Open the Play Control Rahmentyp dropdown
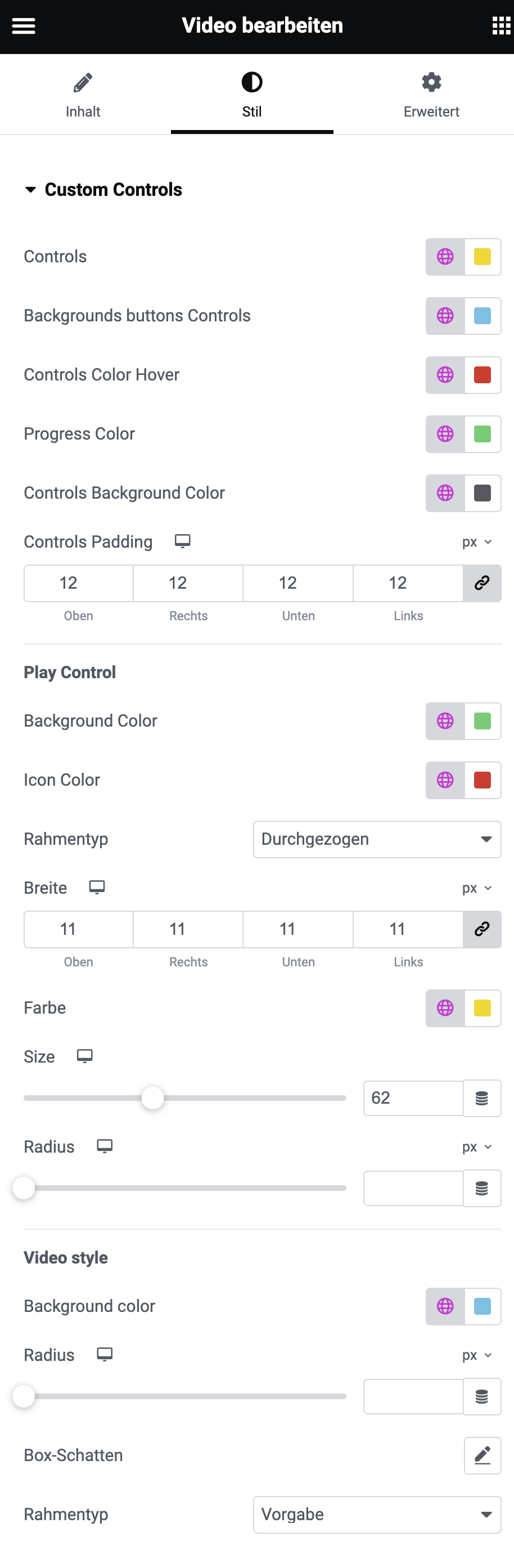 pos(377,839)
